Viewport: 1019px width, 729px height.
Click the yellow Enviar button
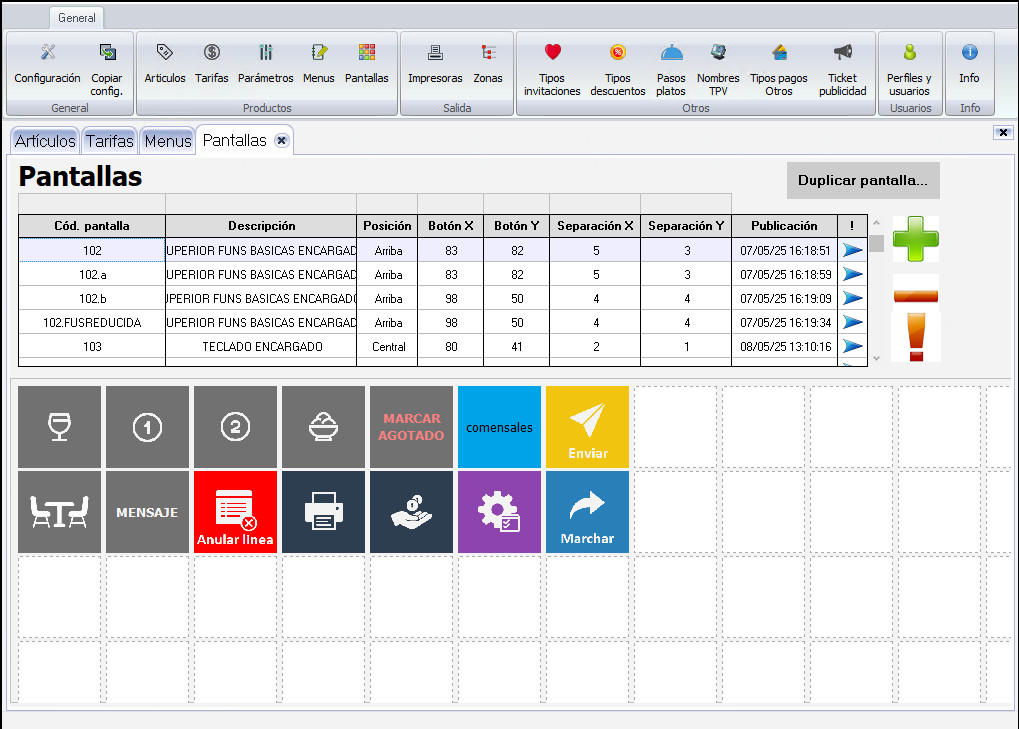(x=587, y=427)
